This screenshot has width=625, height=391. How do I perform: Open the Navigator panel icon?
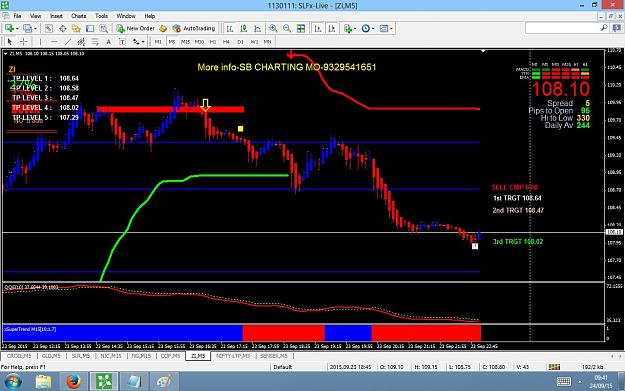pos(76,28)
